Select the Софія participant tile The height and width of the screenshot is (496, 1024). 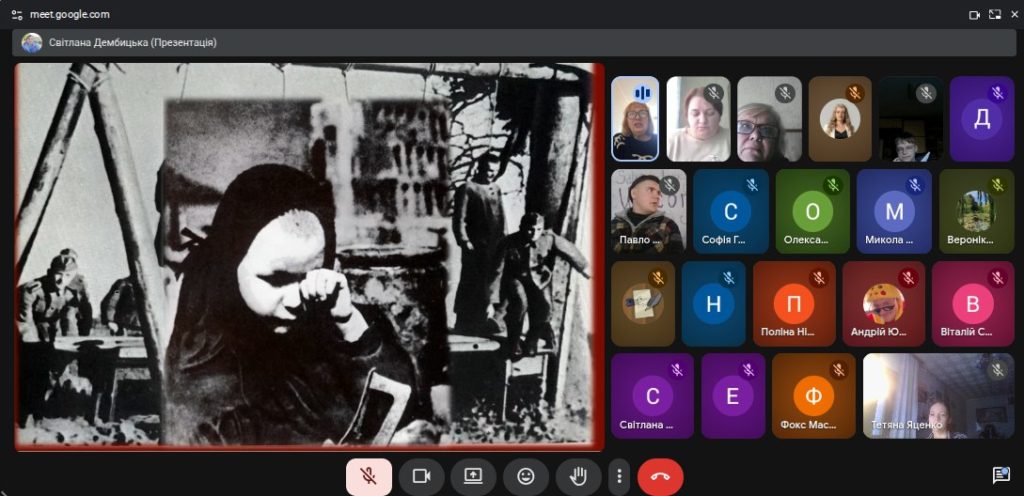730,211
